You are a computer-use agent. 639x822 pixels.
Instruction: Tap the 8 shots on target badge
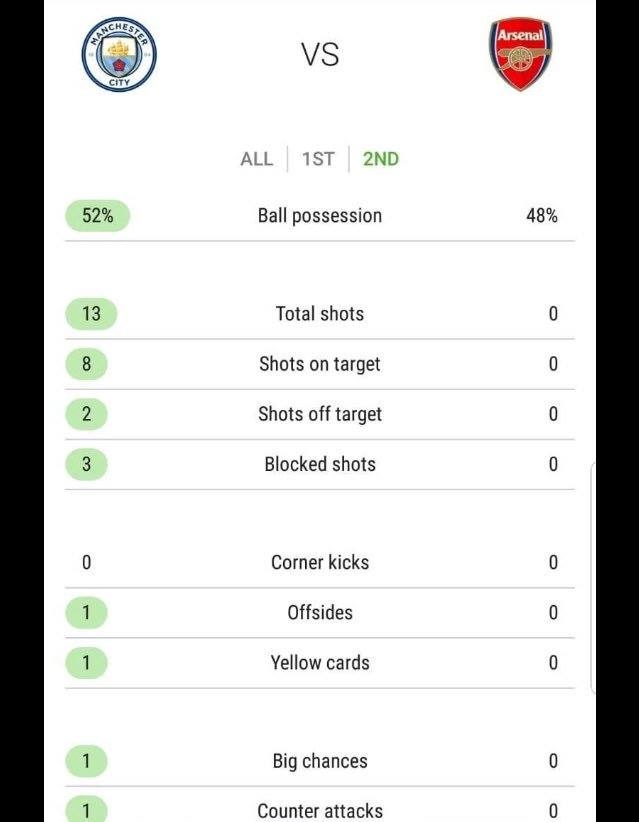pos(86,364)
